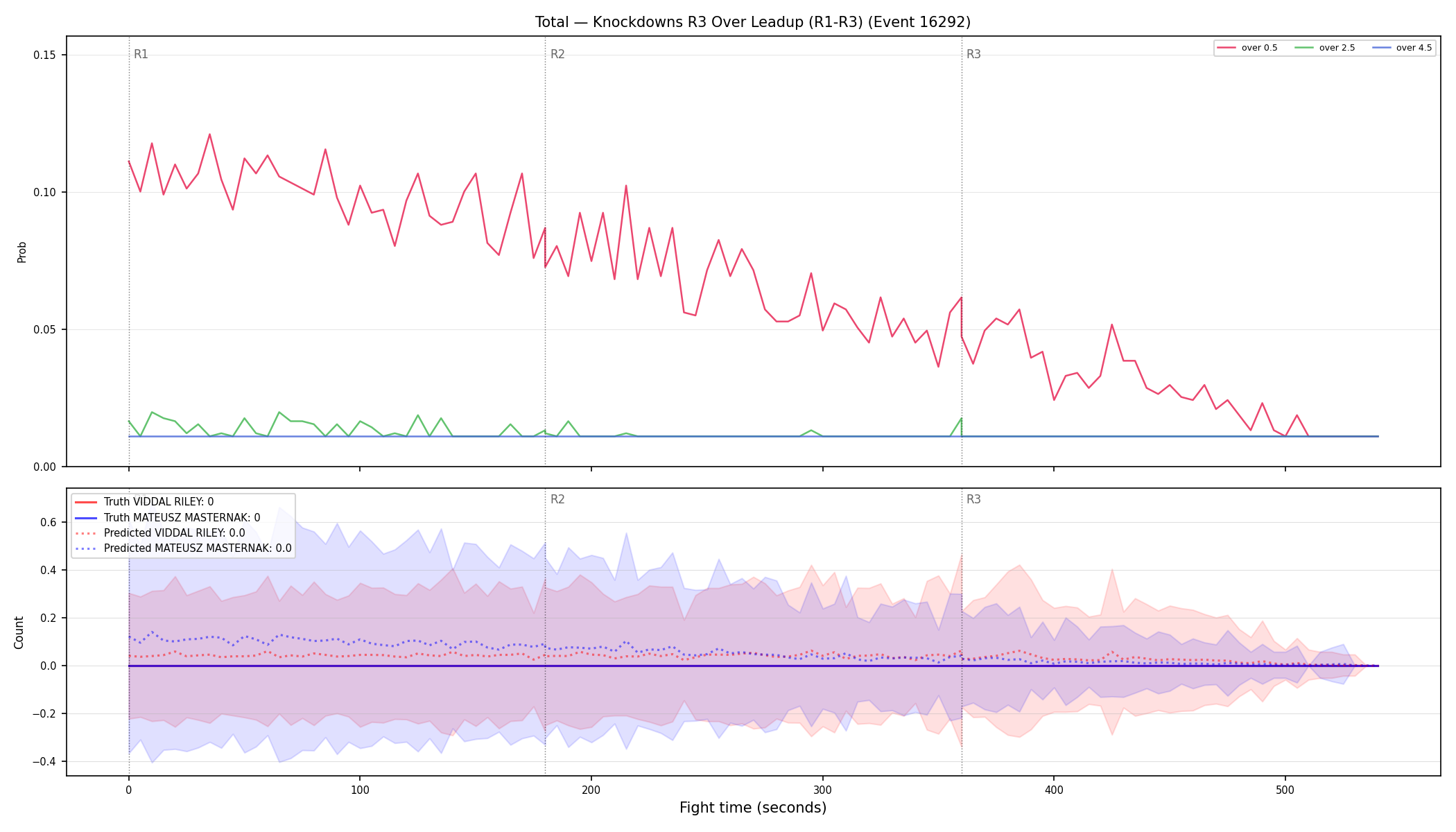This screenshot has width=1456, height=832.
Task: Click the R3 round label in bottom chart
Action: [973, 499]
